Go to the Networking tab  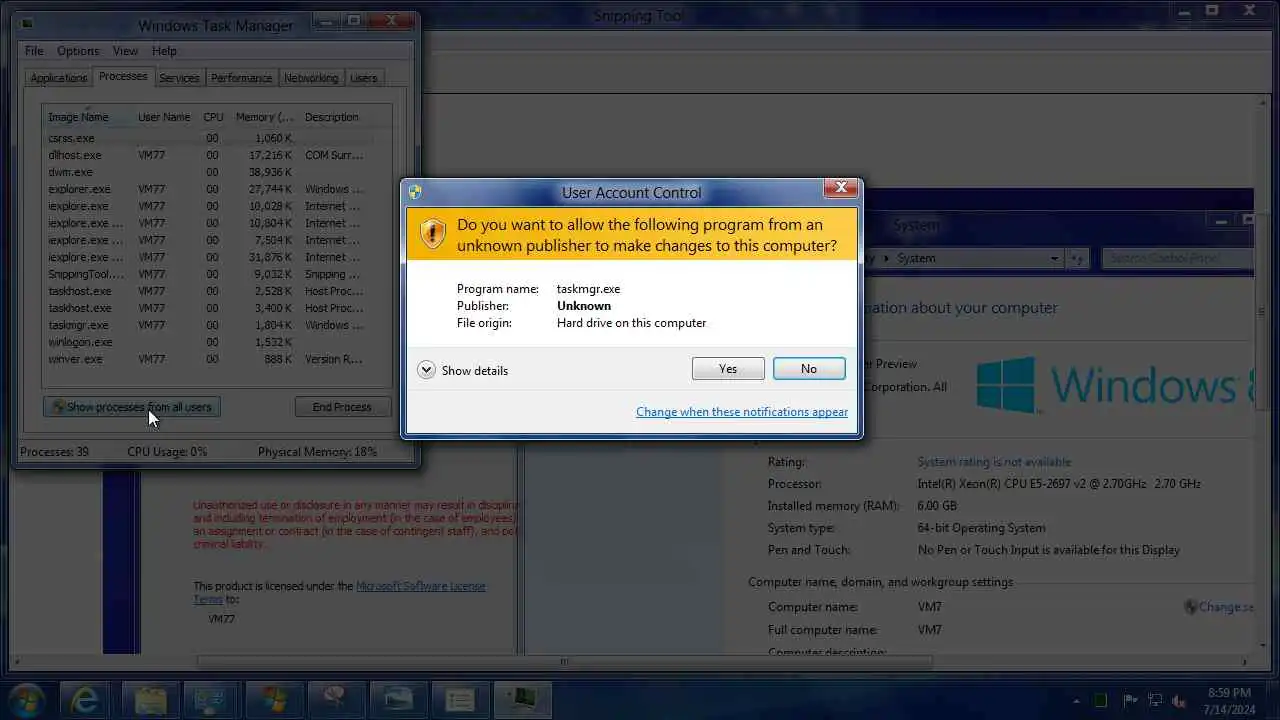[x=311, y=78]
